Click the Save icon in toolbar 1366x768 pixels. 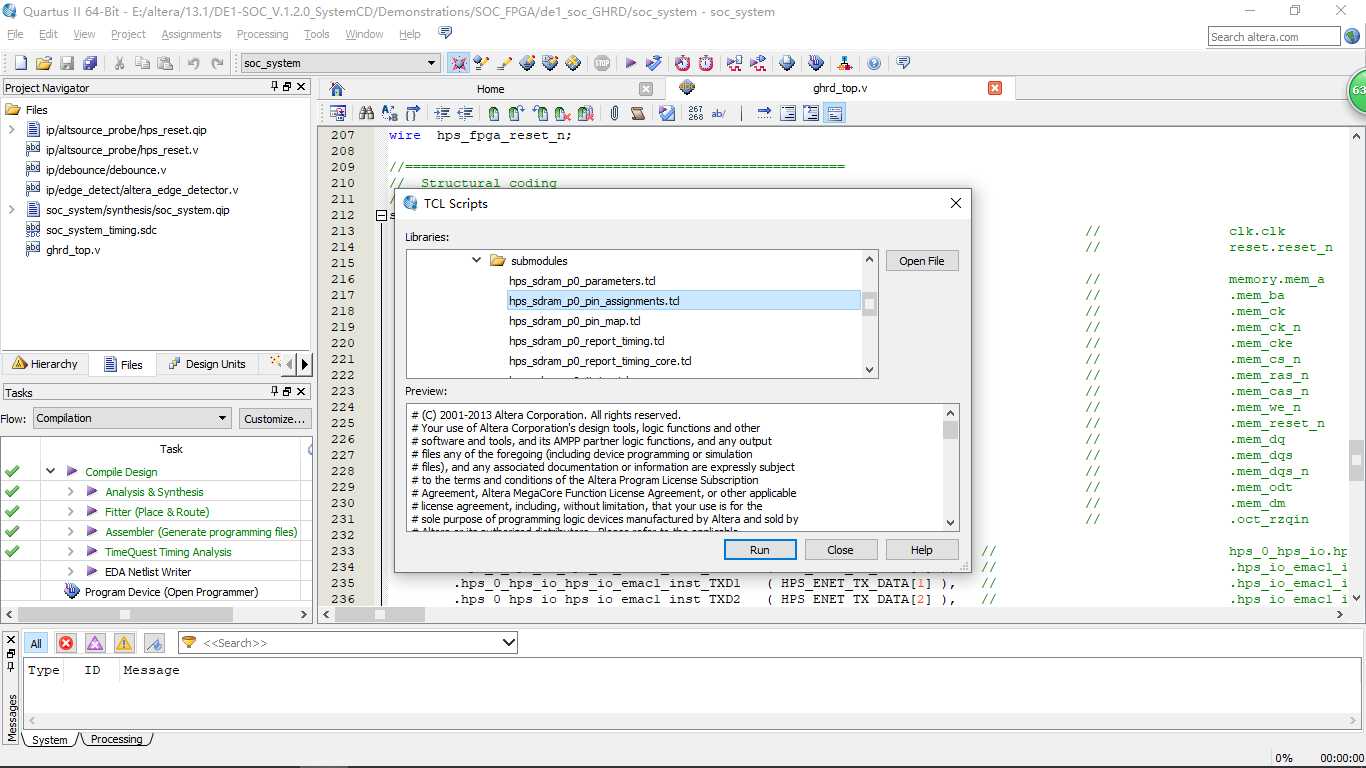click(67, 63)
